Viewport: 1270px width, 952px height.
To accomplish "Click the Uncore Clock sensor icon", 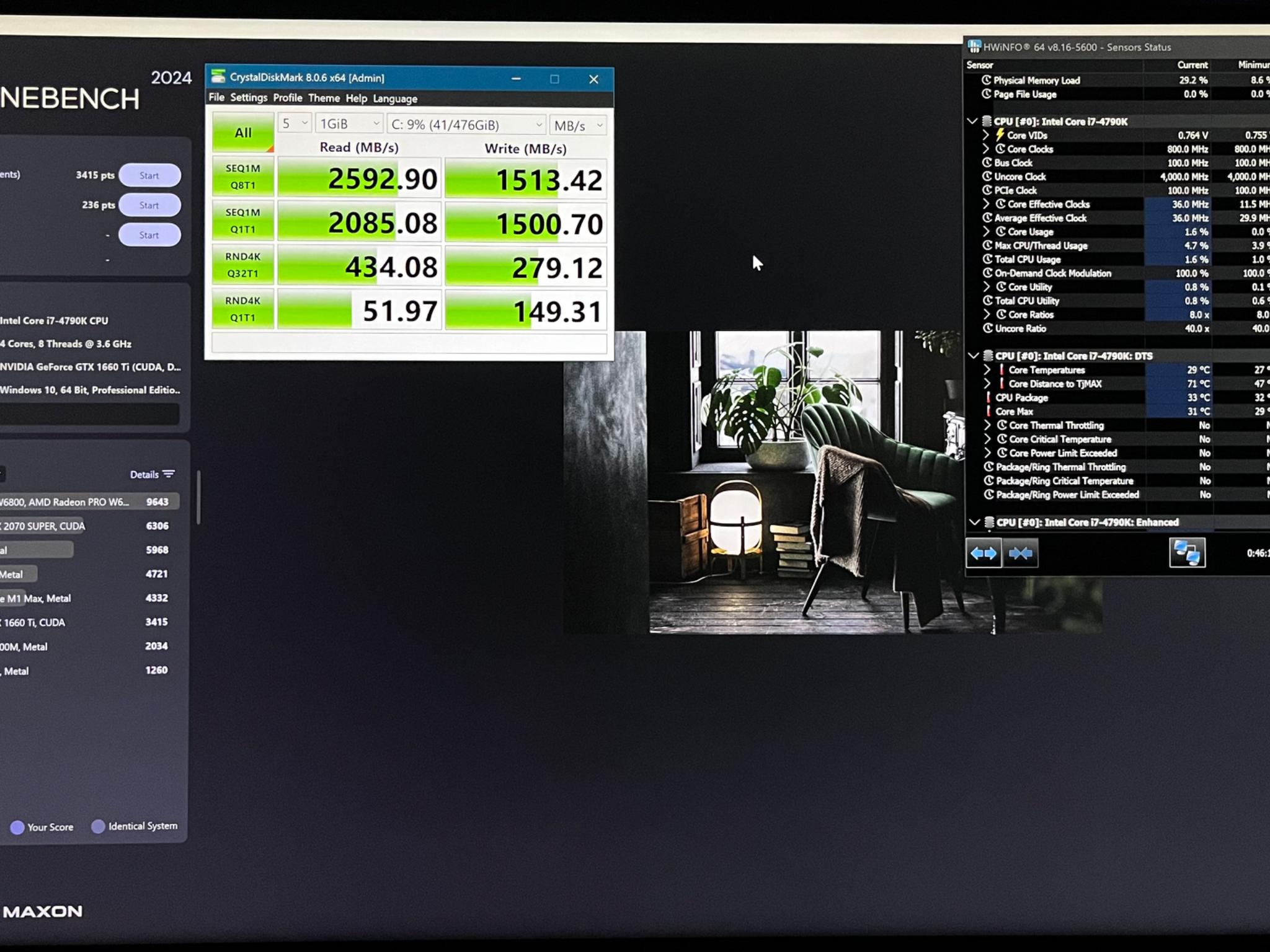I will point(987,177).
